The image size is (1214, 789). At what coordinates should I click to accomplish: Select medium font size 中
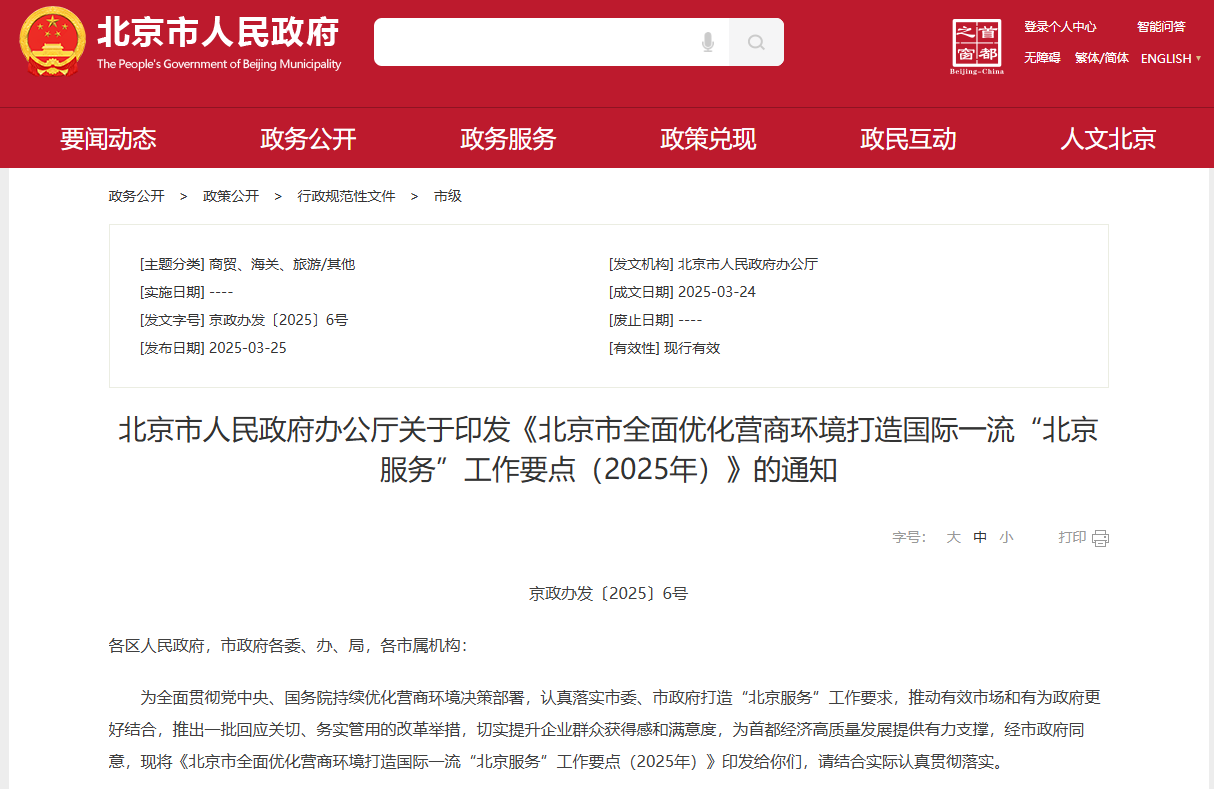pos(980,537)
